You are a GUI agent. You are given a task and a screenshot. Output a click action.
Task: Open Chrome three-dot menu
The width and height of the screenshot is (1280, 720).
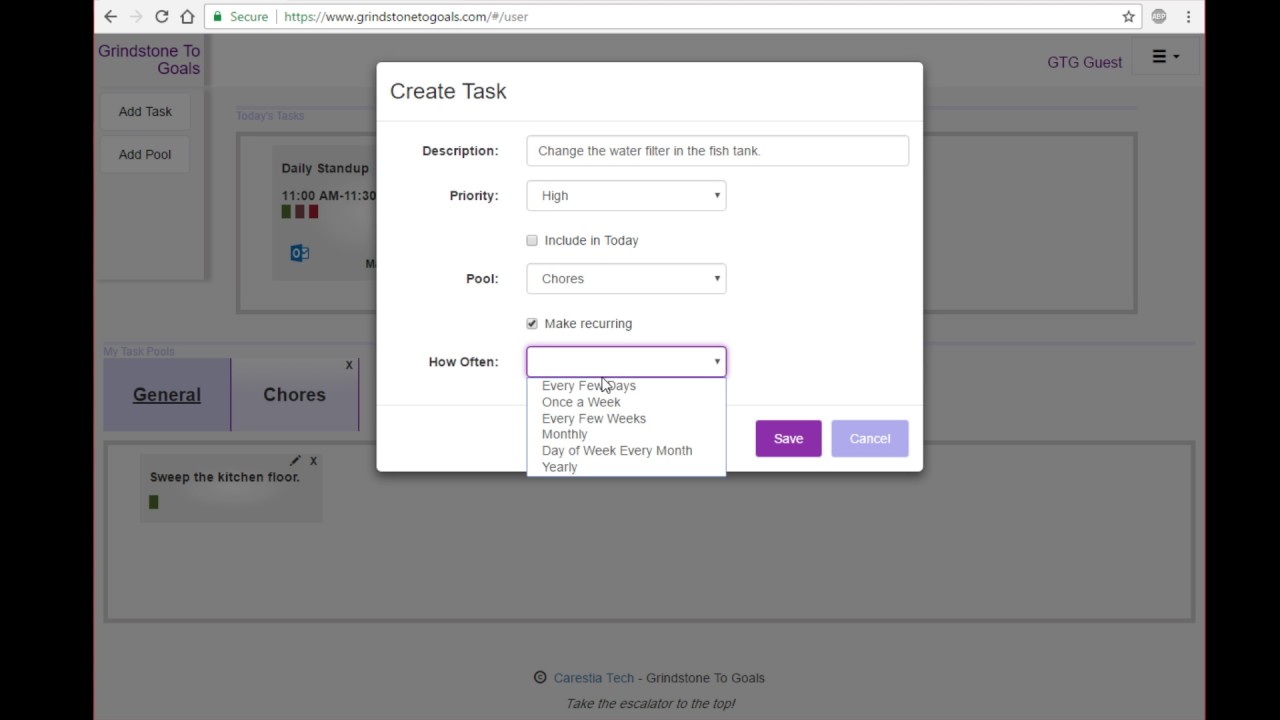click(x=1188, y=17)
